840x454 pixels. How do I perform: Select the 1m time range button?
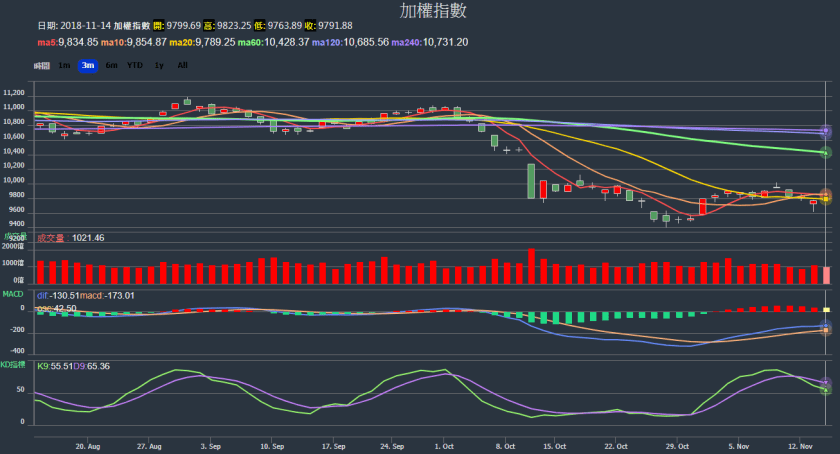(64, 65)
